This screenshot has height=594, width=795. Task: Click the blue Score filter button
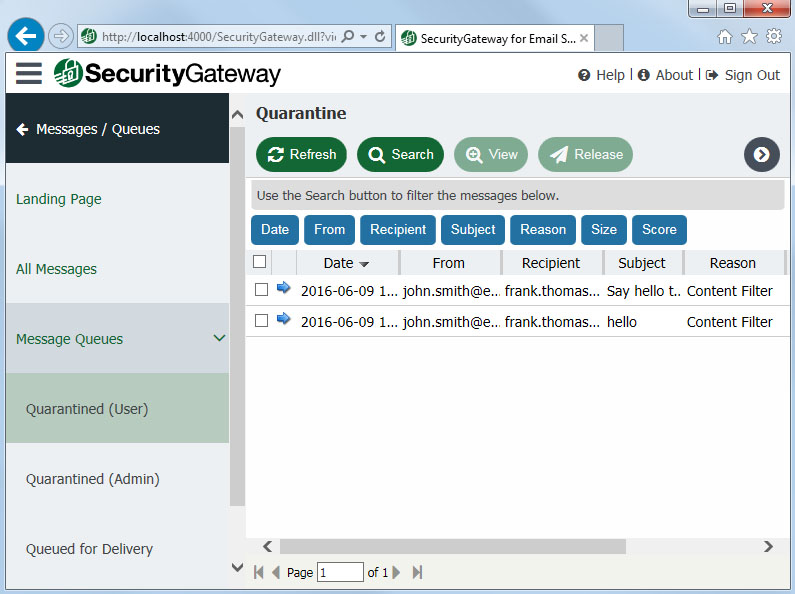[x=660, y=230]
